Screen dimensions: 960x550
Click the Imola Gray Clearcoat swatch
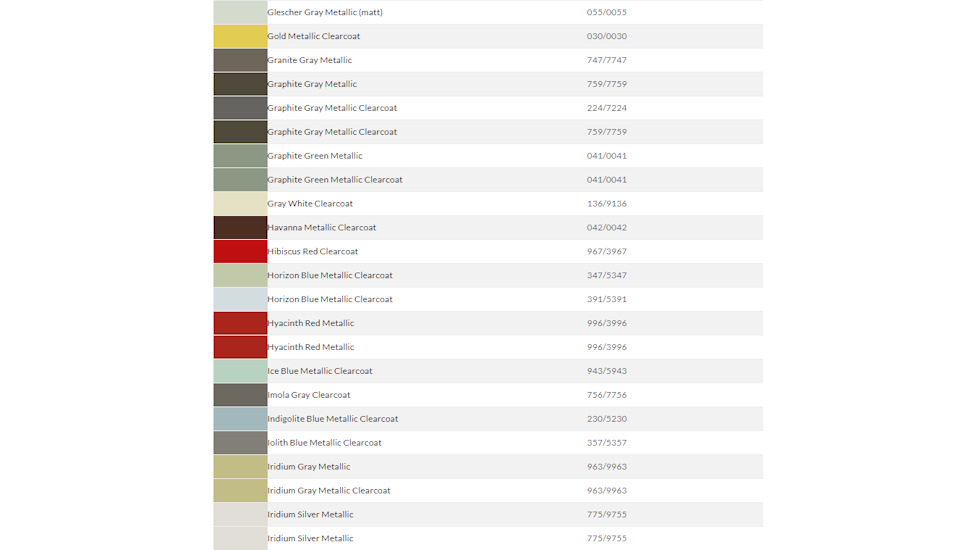(240, 394)
